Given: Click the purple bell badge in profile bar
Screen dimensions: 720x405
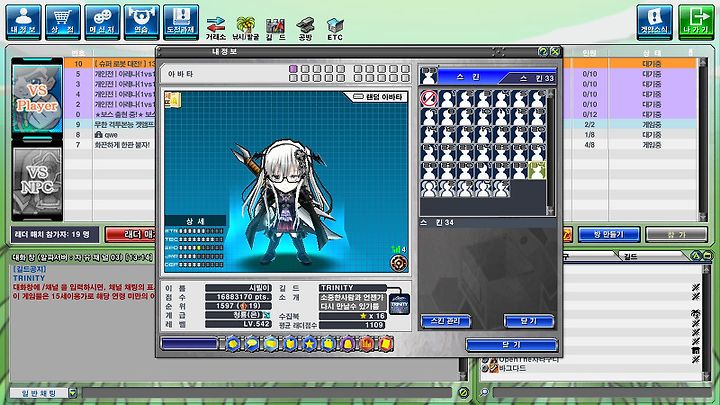Looking at the screenshot, I should 348,343.
